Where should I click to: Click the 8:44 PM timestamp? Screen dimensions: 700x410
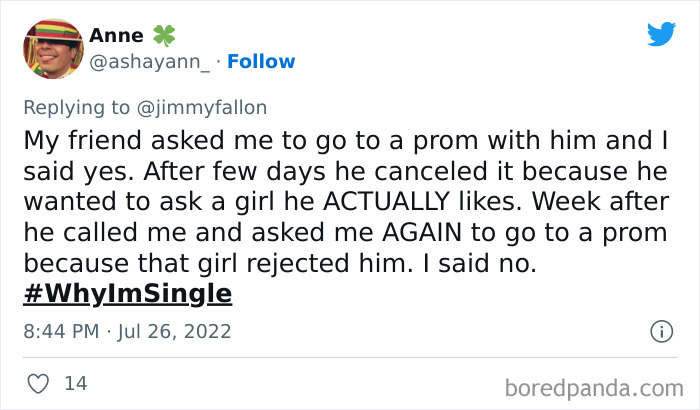61,331
